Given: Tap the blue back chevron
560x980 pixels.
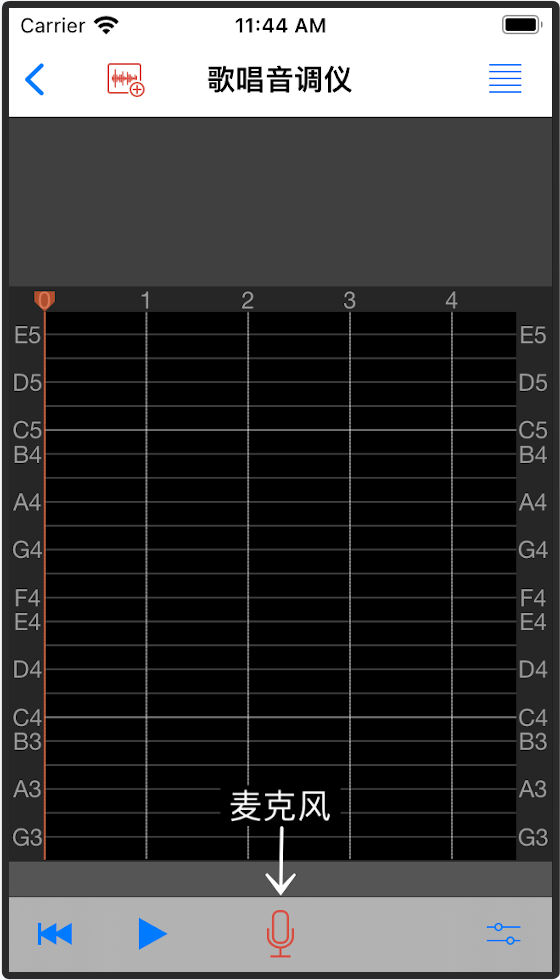Looking at the screenshot, I should pyautogui.click(x=34, y=79).
